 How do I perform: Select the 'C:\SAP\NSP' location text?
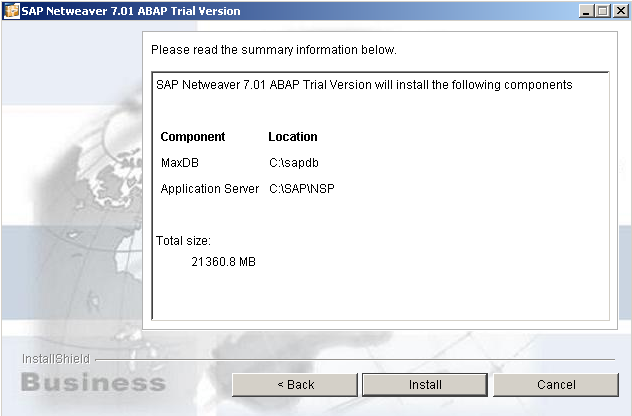point(302,189)
